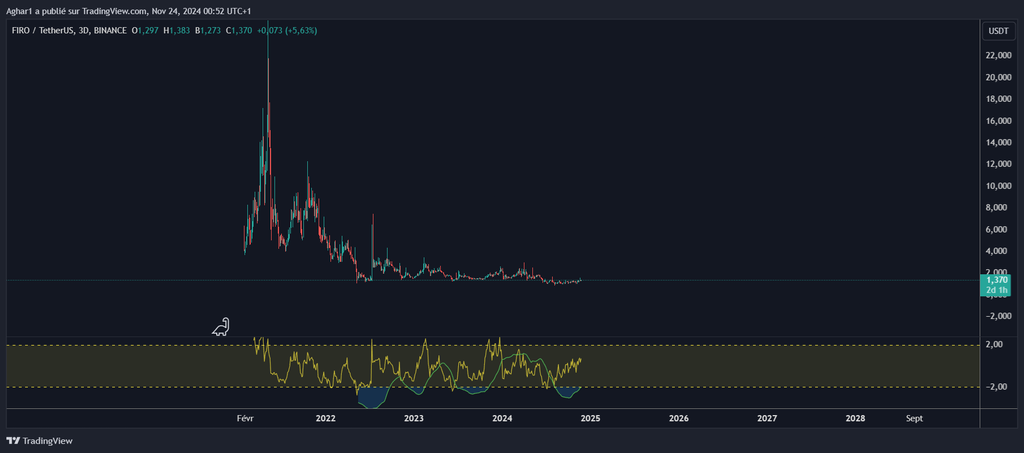Open the USDT currency selector
The image size is (1024, 453).
pyautogui.click(x=997, y=31)
